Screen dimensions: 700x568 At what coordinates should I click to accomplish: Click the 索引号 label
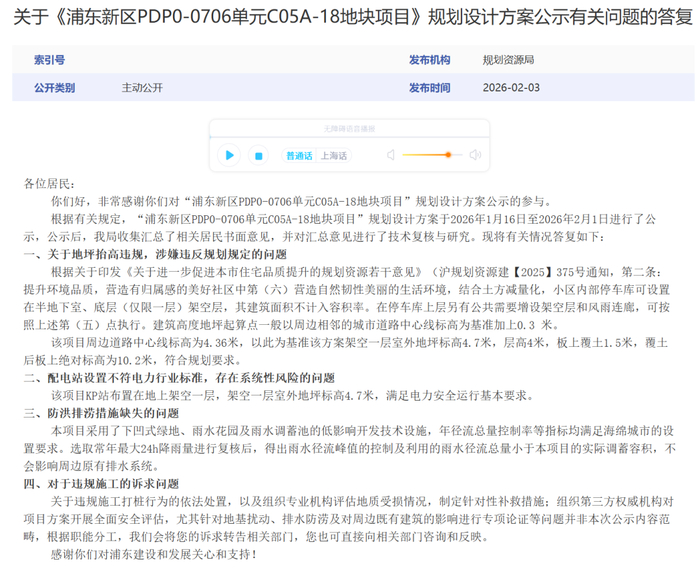coord(50,60)
